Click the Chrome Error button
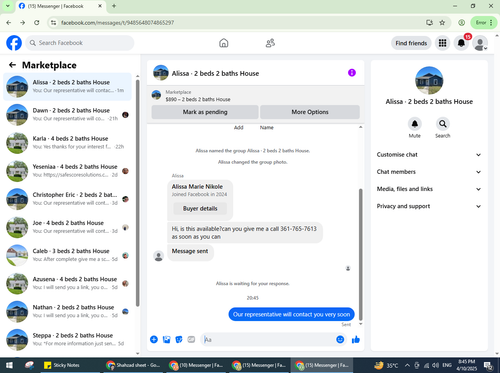 click(x=484, y=23)
